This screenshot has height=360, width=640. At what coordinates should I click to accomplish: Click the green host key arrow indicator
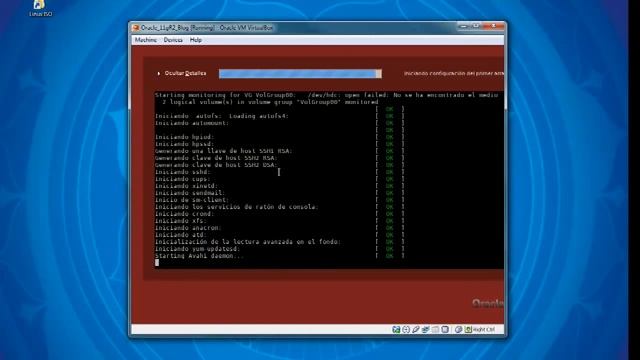click(469, 329)
